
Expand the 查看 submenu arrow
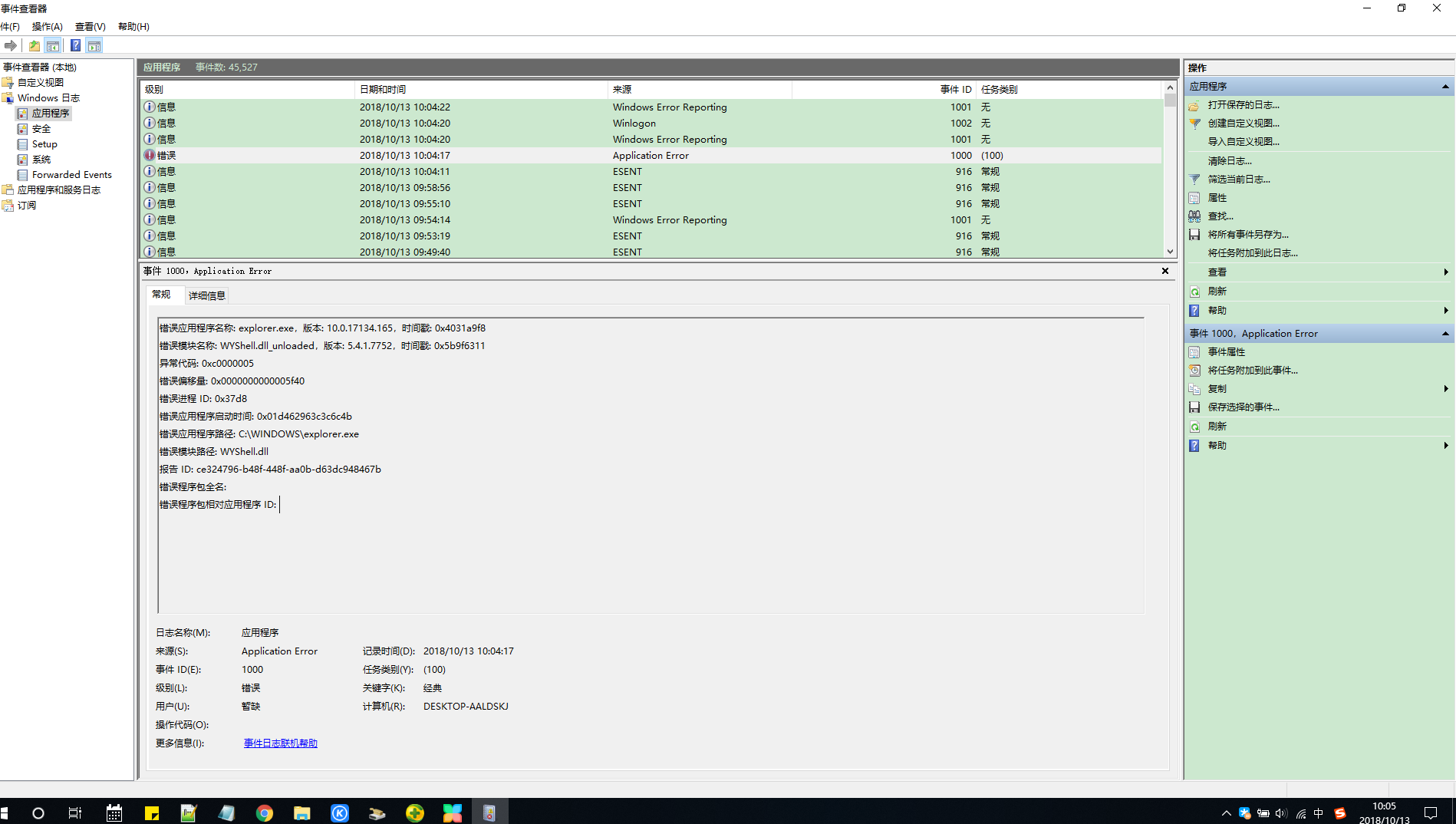click(1446, 272)
